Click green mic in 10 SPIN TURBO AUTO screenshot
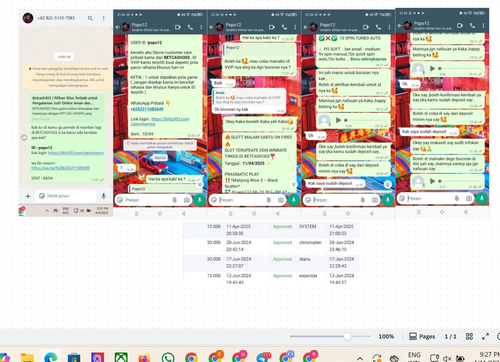The width and height of the screenshot is (500, 362). (x=388, y=199)
